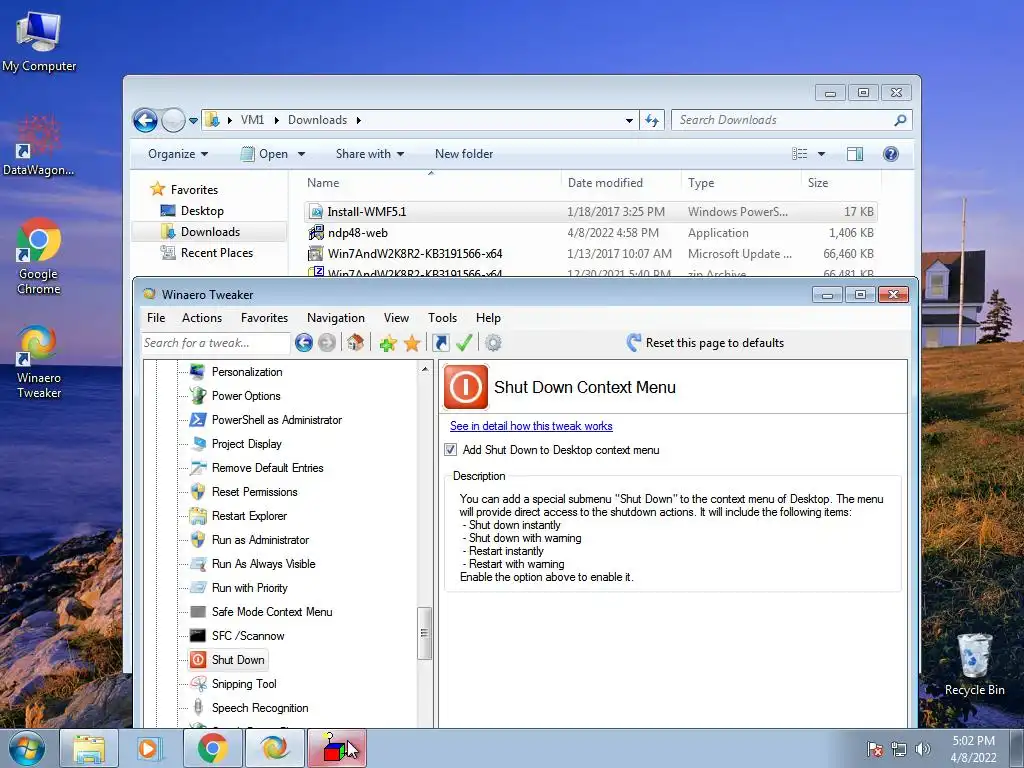Open the Help menu
1024x768 pixels.
488,318
